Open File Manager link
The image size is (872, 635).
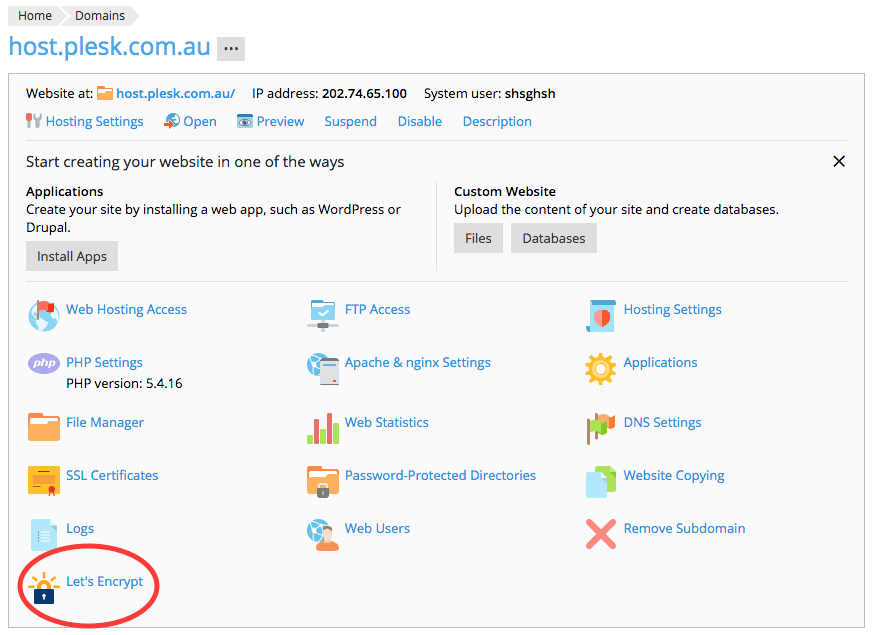click(x=105, y=423)
